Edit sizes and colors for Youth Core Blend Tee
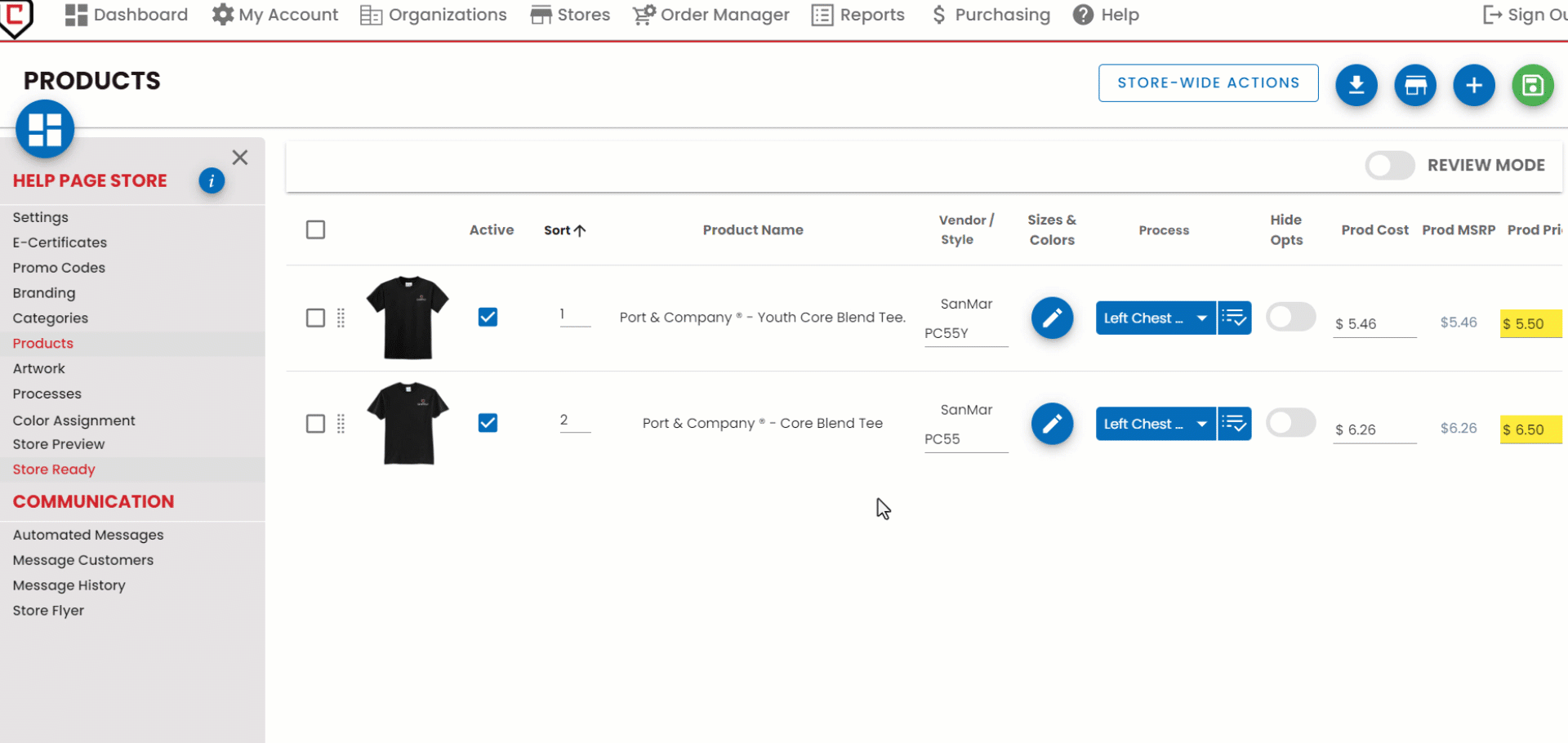The width and height of the screenshot is (1568, 743). [1052, 318]
